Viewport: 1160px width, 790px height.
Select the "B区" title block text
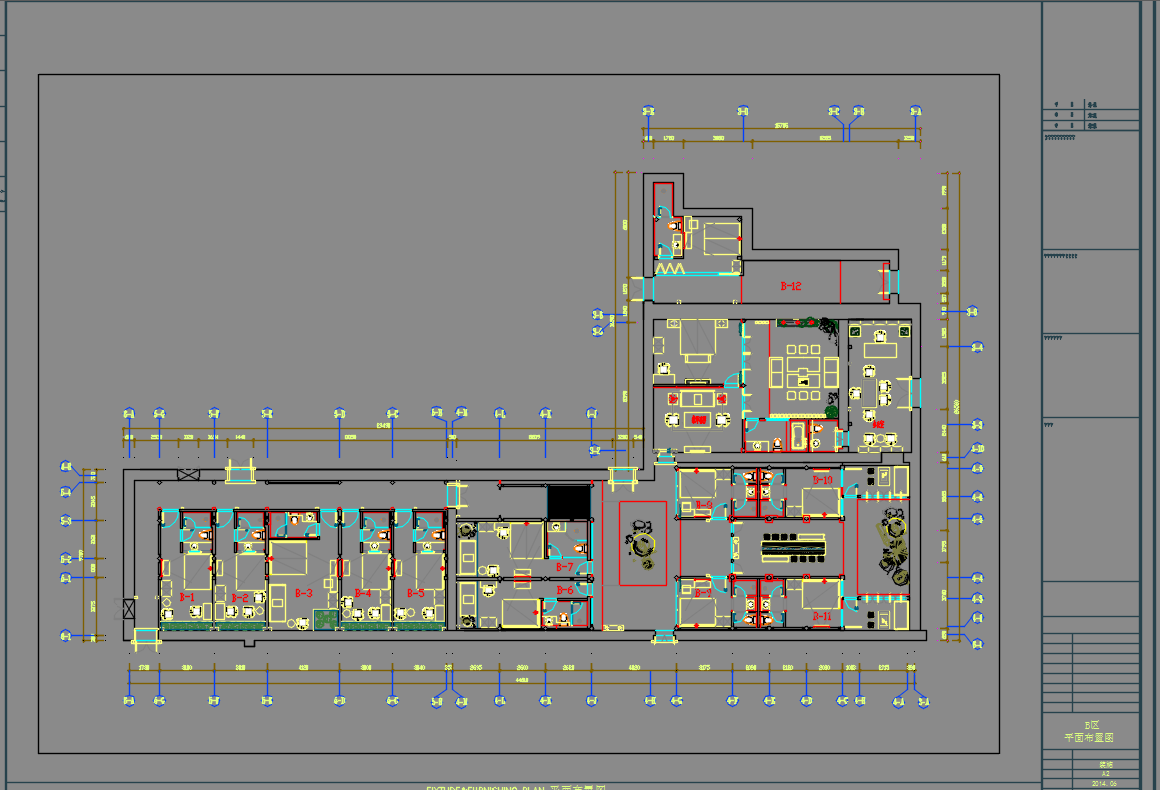1091,726
